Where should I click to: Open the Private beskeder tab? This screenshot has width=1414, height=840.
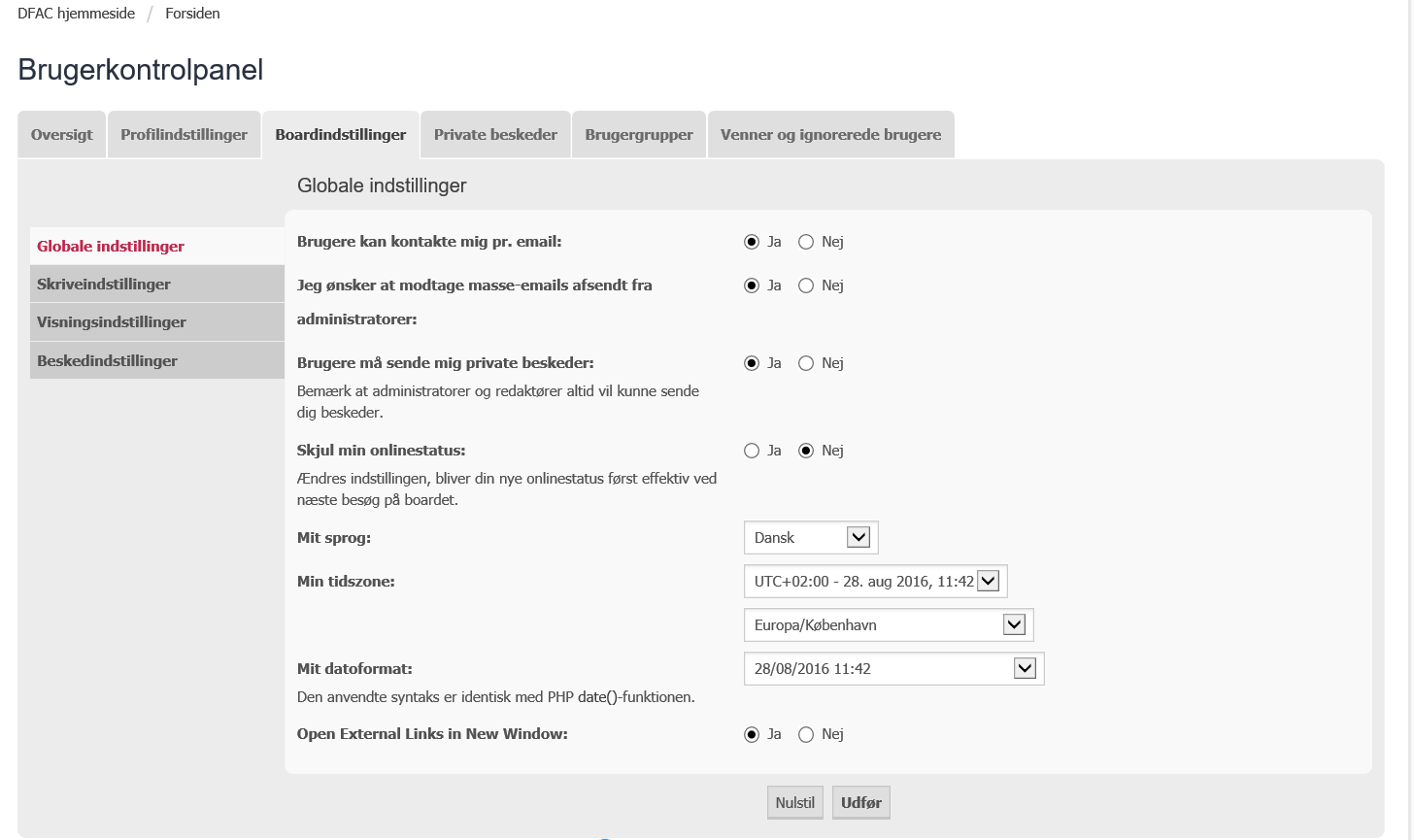(495, 135)
